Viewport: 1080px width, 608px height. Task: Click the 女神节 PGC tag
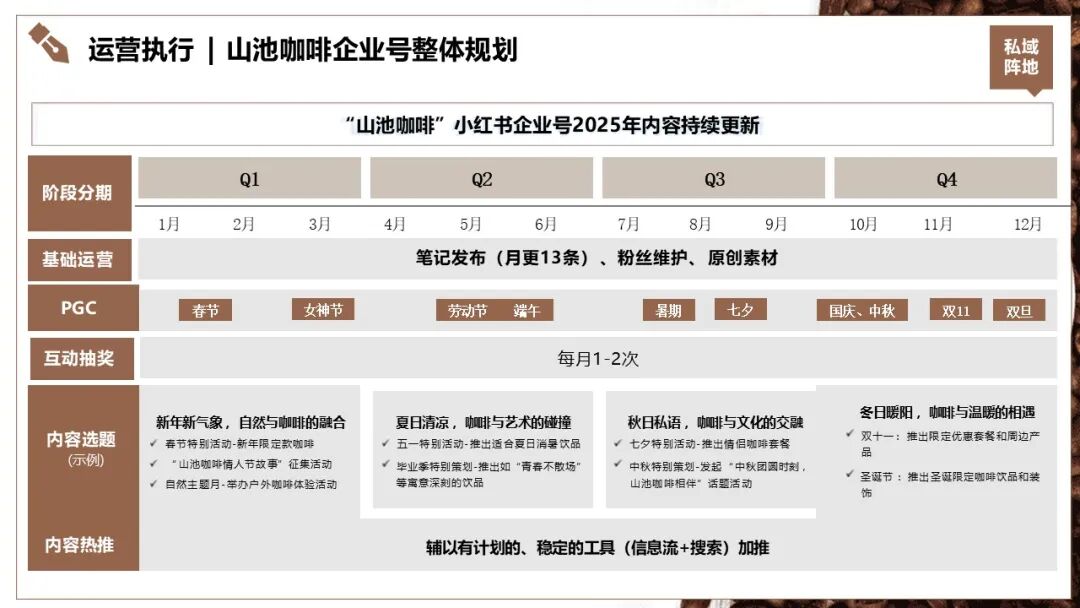click(x=323, y=310)
